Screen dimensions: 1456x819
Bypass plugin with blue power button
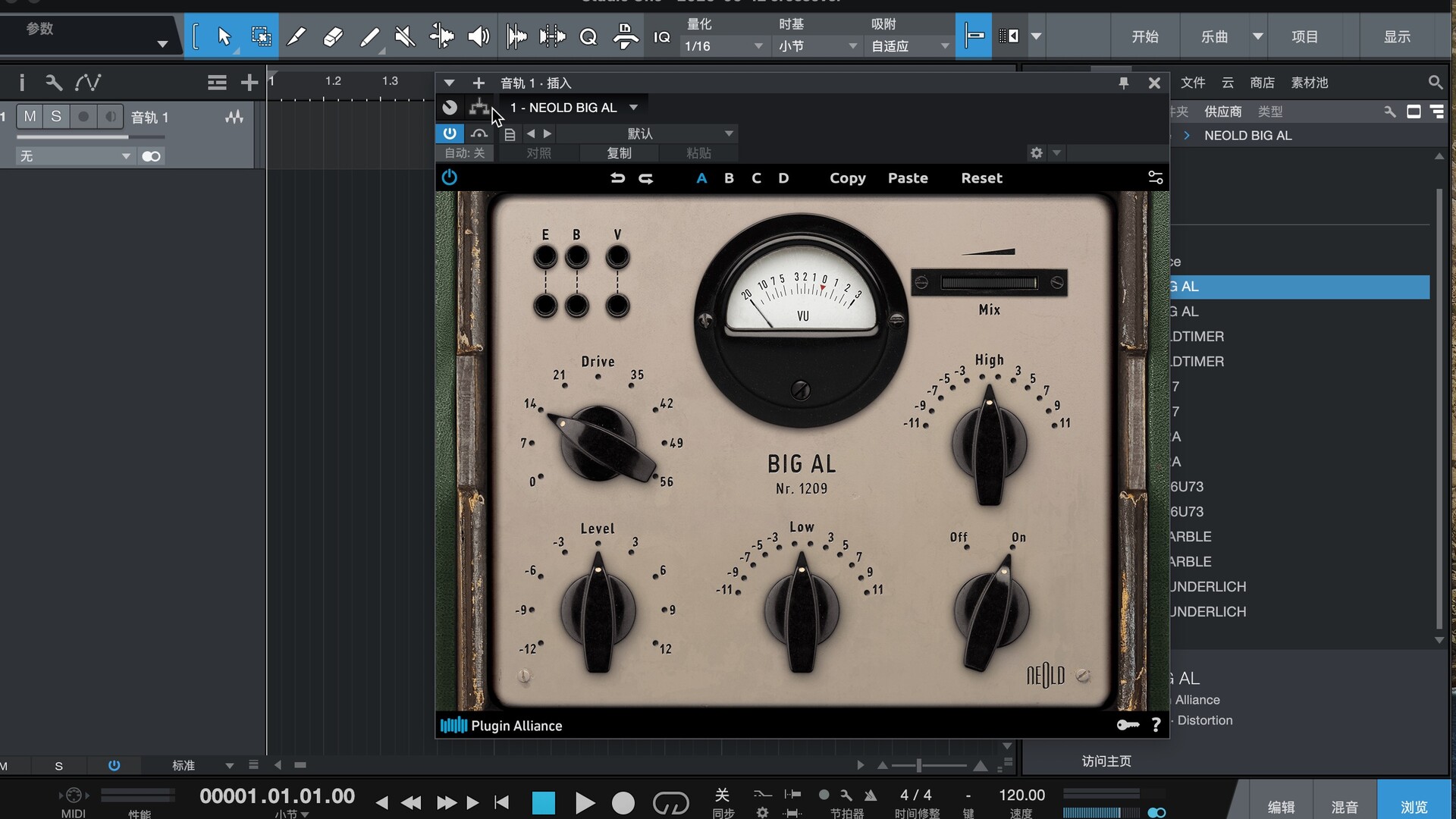[450, 133]
